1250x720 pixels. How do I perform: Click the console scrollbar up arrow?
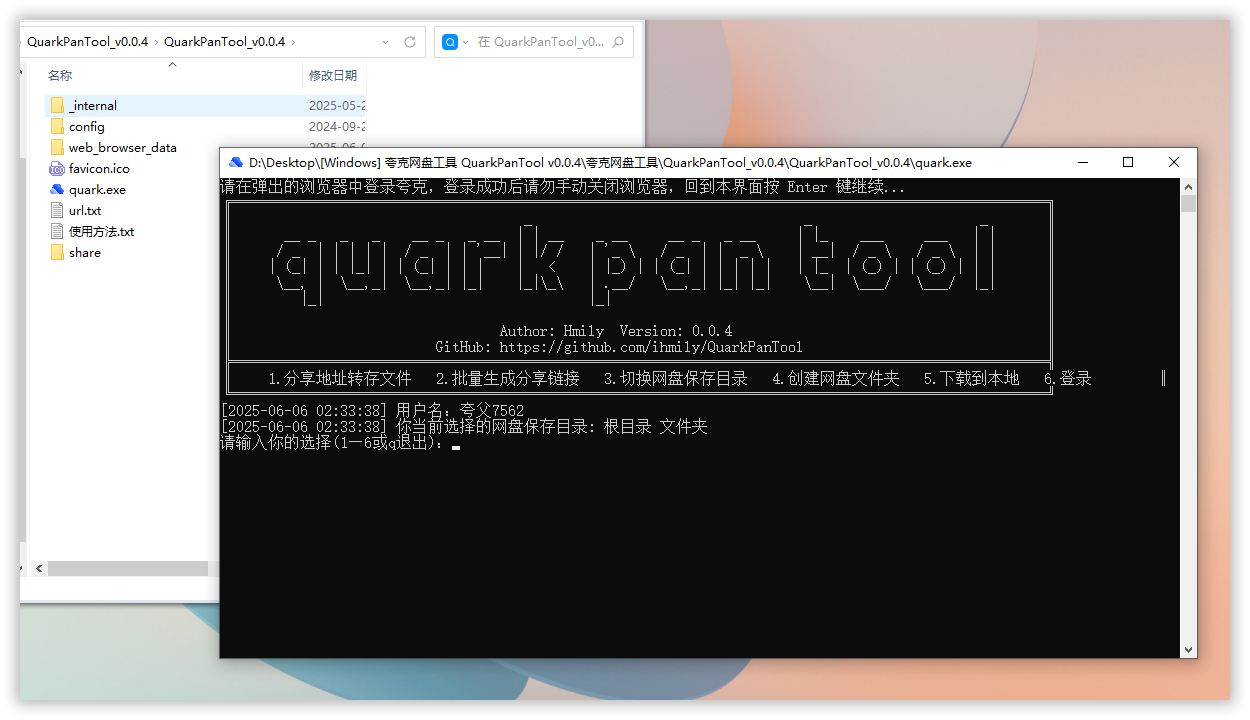(1188, 186)
